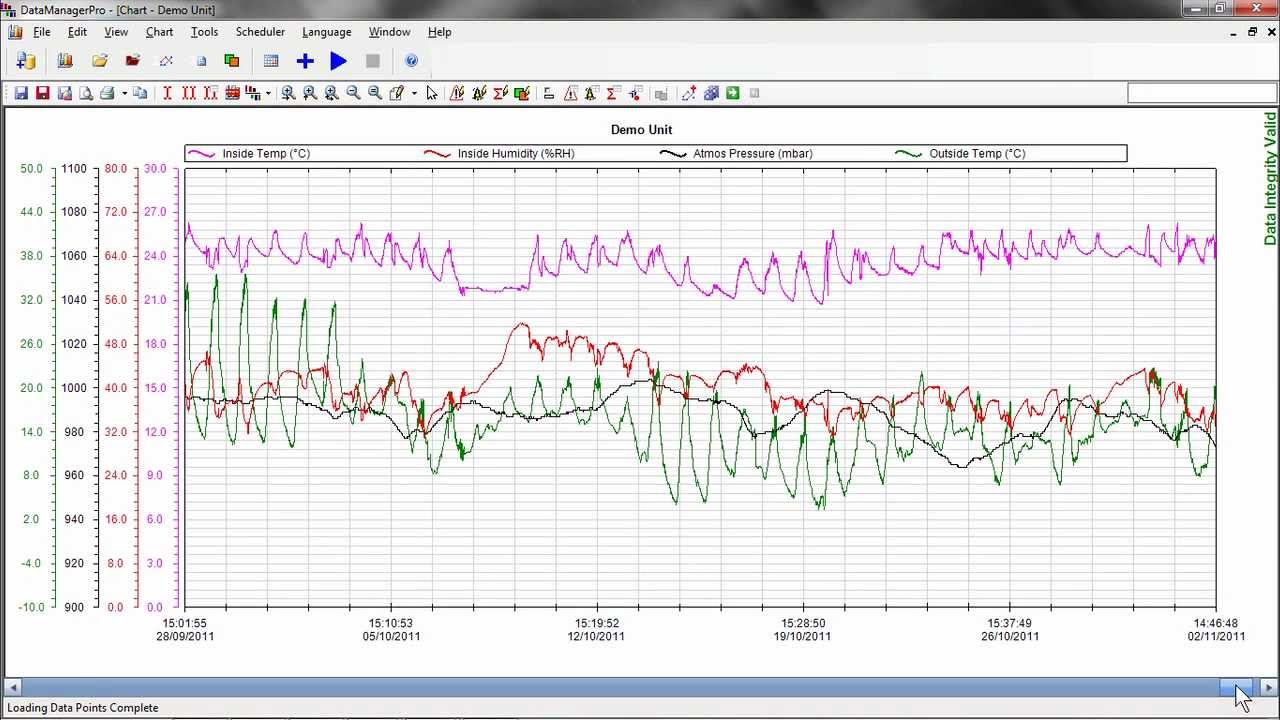Select the double red cursor bars icon
The image size is (1280, 720).
point(188,93)
